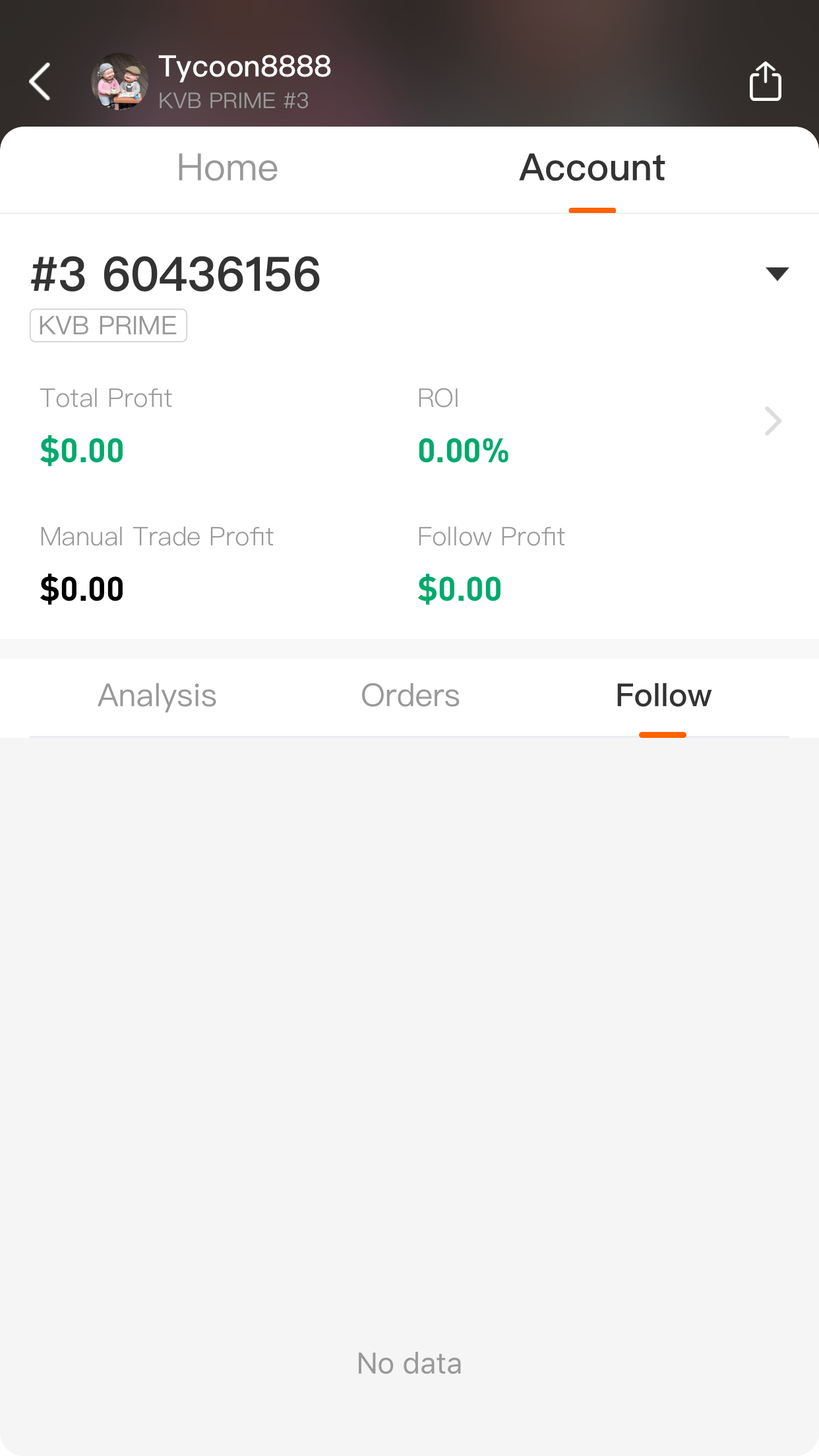
Task: Tap the KVB PRIME broker tag
Action: (108, 326)
